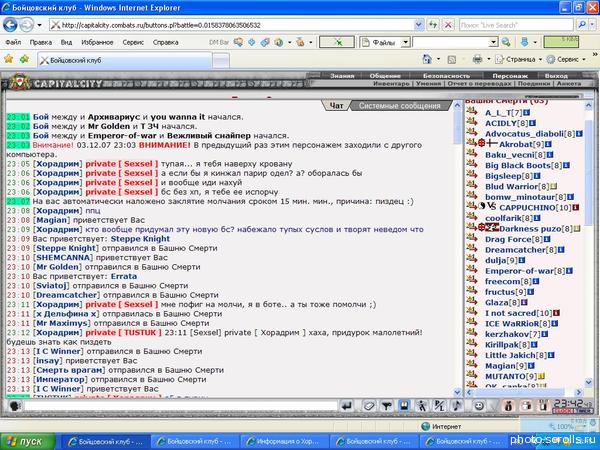Click the RSS feeds icon
The width and height of the screenshot is (600, 450).
(452, 60)
